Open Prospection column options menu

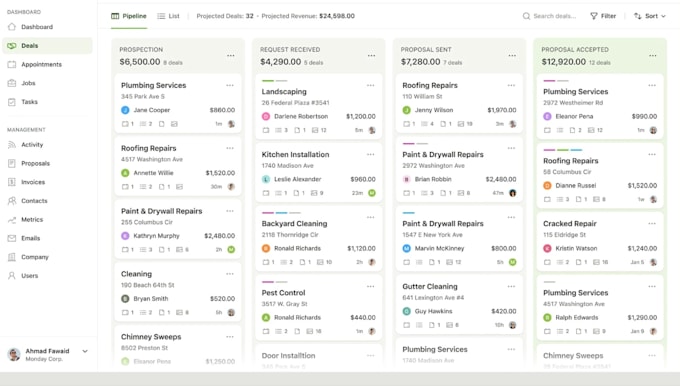coord(231,56)
